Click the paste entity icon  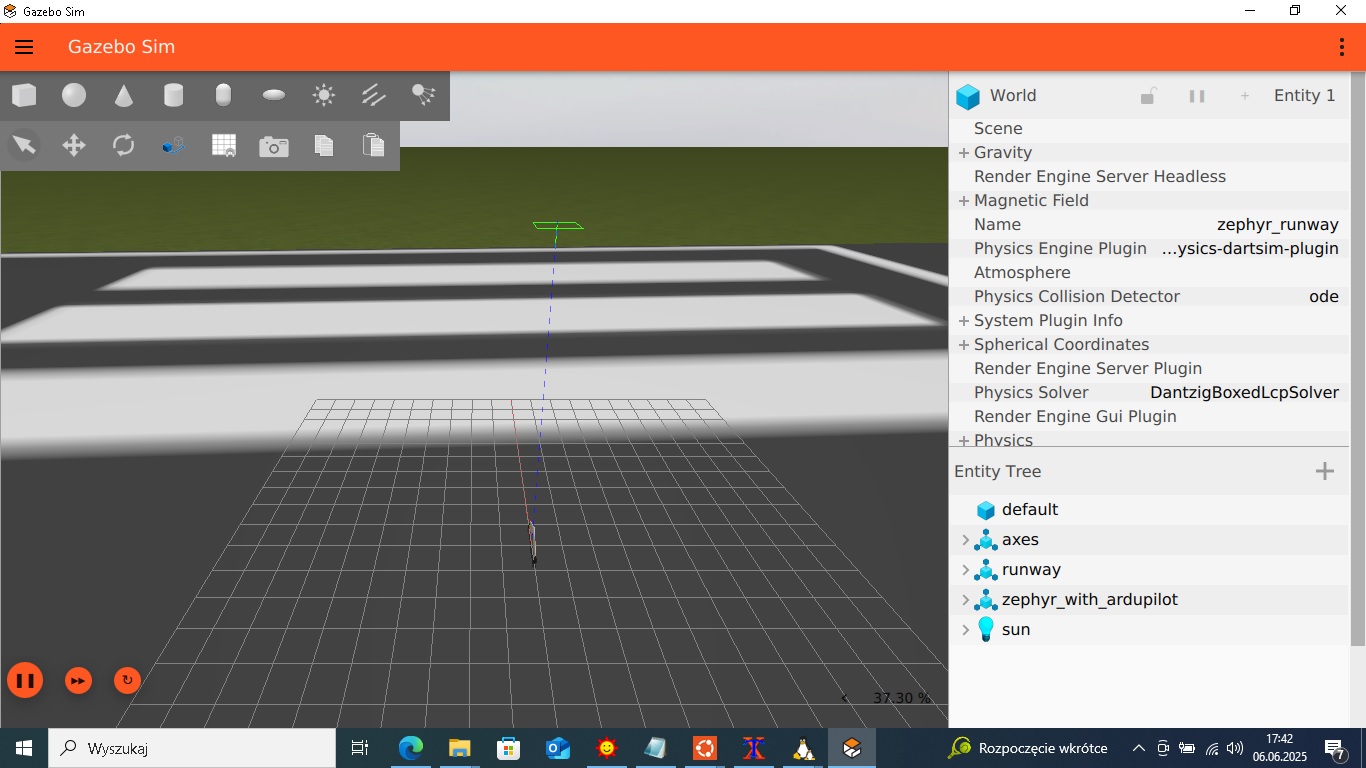(x=372, y=145)
